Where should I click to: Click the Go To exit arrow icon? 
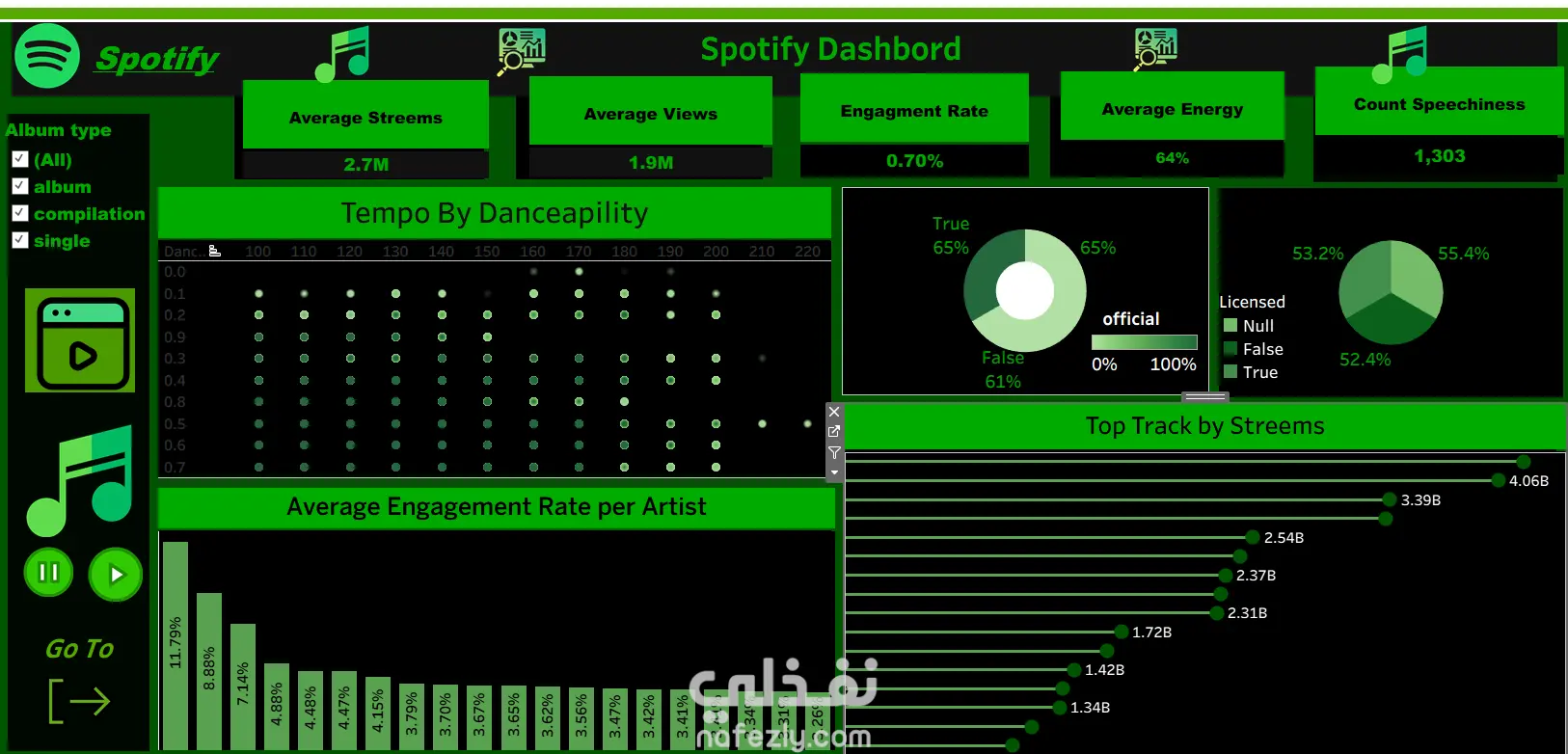(x=79, y=701)
